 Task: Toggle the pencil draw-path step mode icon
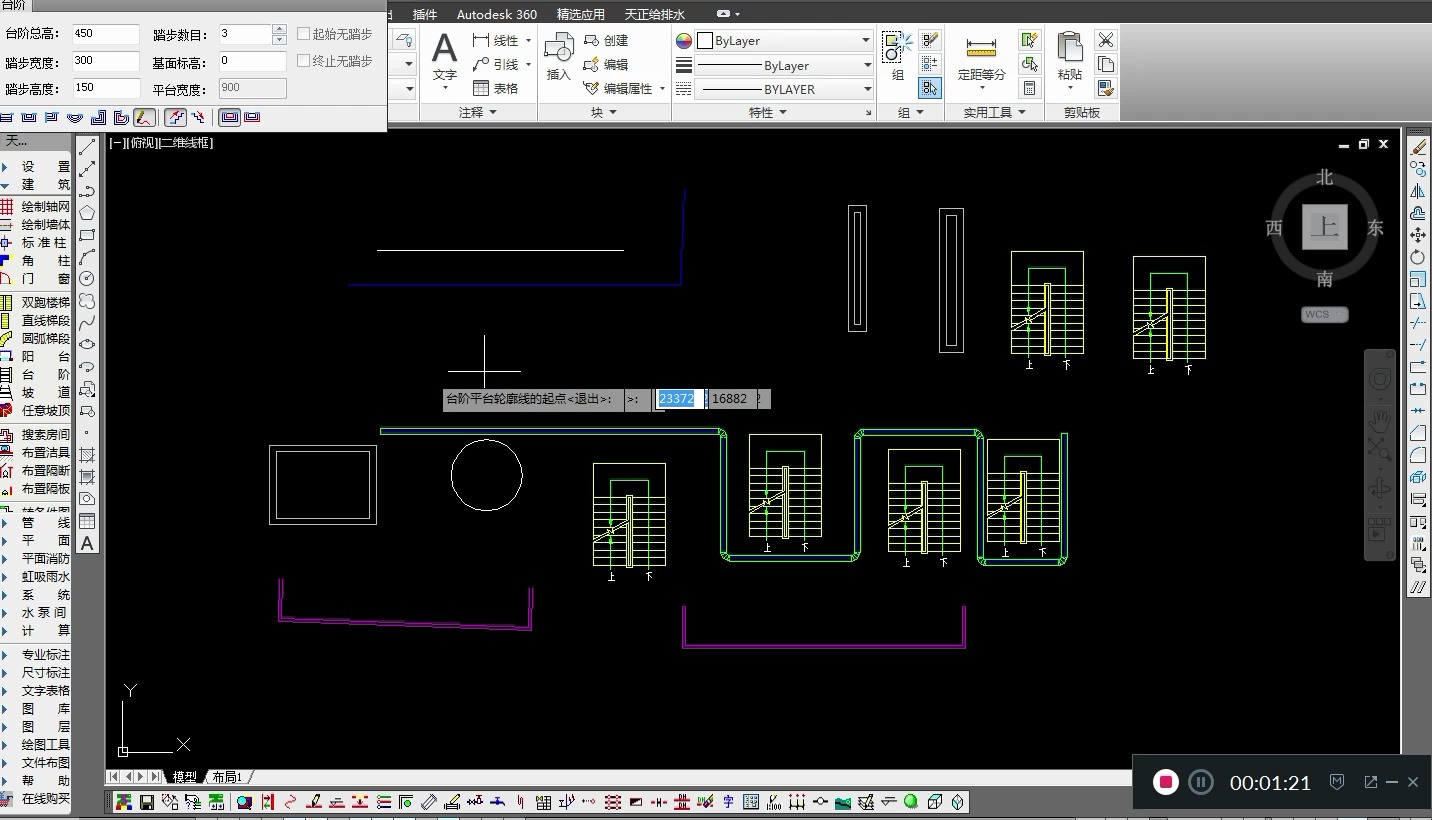145,117
